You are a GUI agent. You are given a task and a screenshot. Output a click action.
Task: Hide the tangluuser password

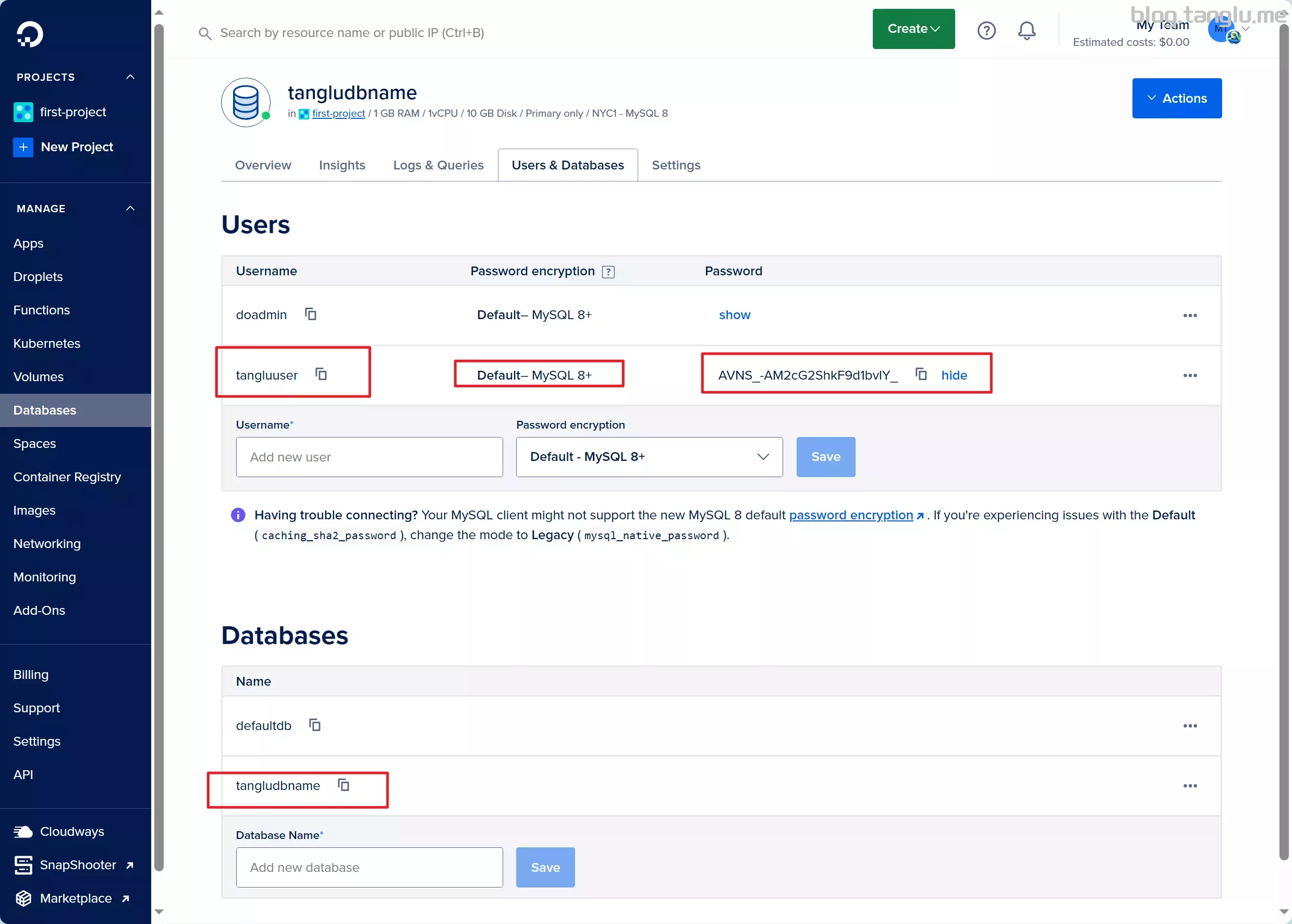click(x=954, y=375)
